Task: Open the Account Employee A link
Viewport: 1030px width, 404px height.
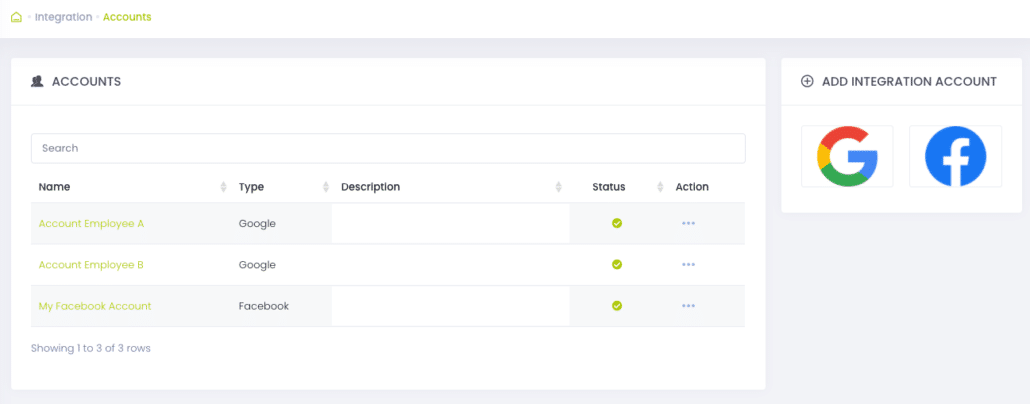Action: pos(91,223)
